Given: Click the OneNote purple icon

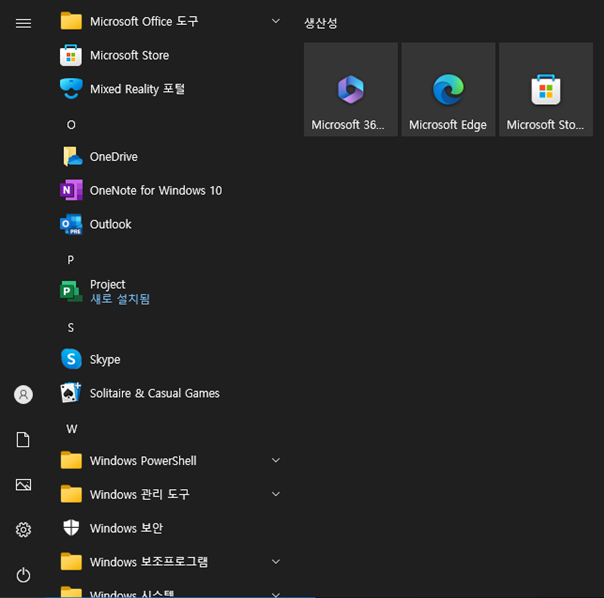Looking at the screenshot, I should (x=71, y=190).
